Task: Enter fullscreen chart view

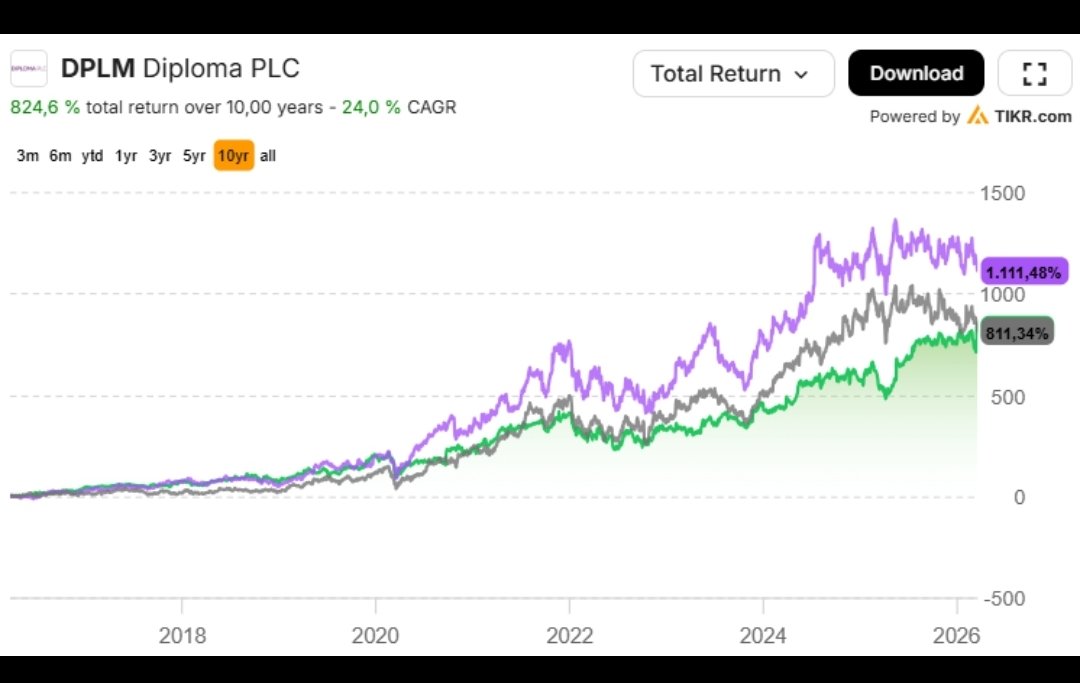Action: (1035, 73)
